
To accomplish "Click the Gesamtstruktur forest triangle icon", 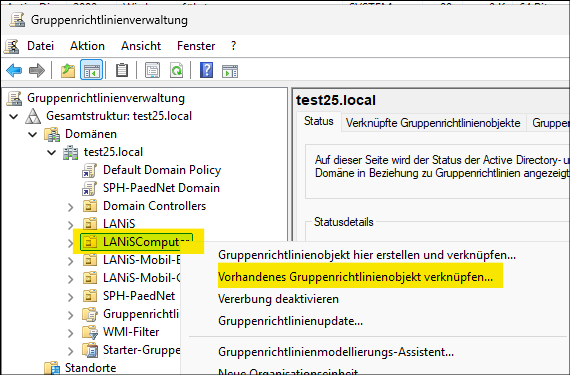I will tap(33, 116).
